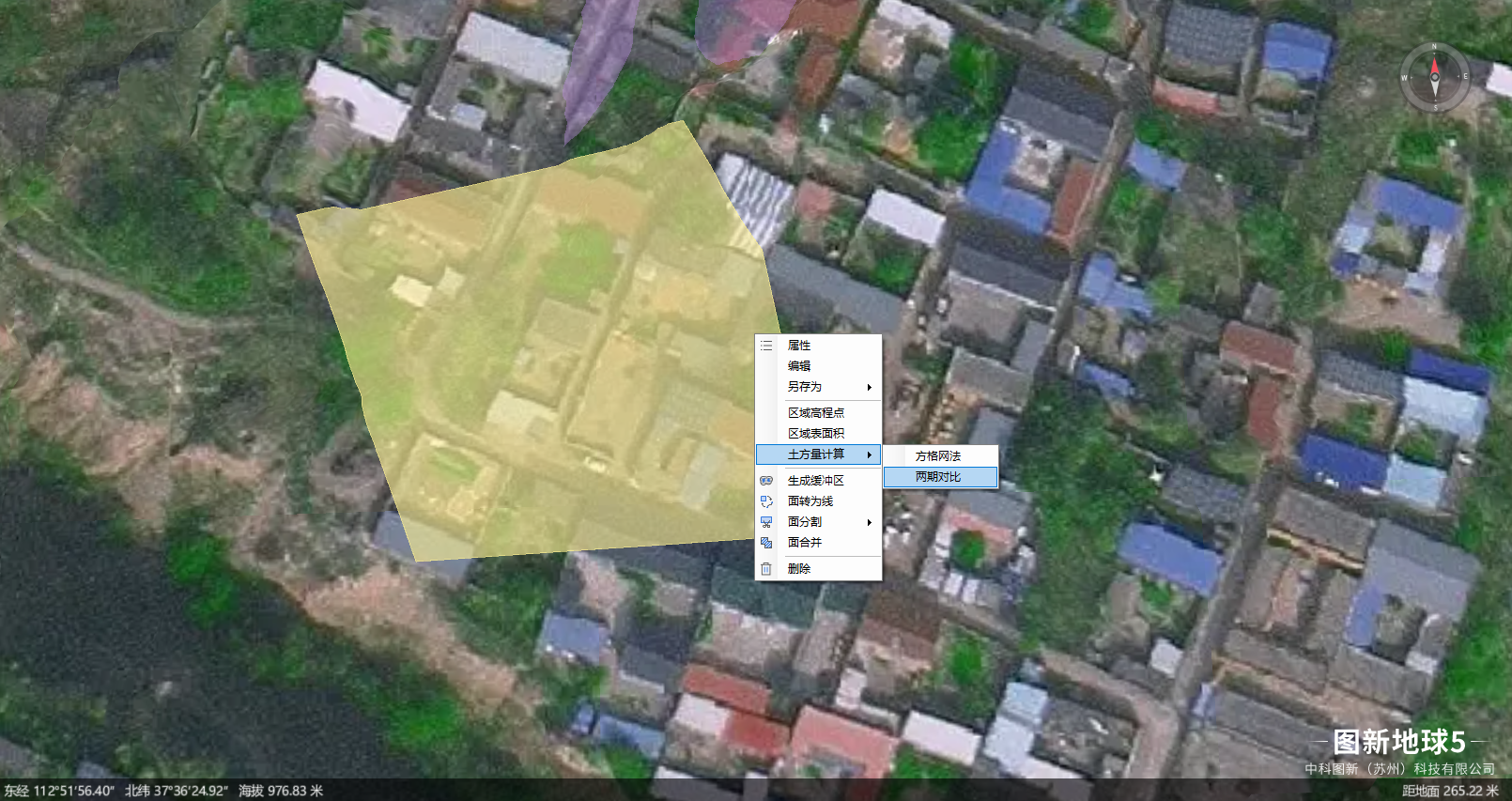Select 两期对比 from the submenu
Viewport: 1512px width, 801px height.
pos(939,477)
